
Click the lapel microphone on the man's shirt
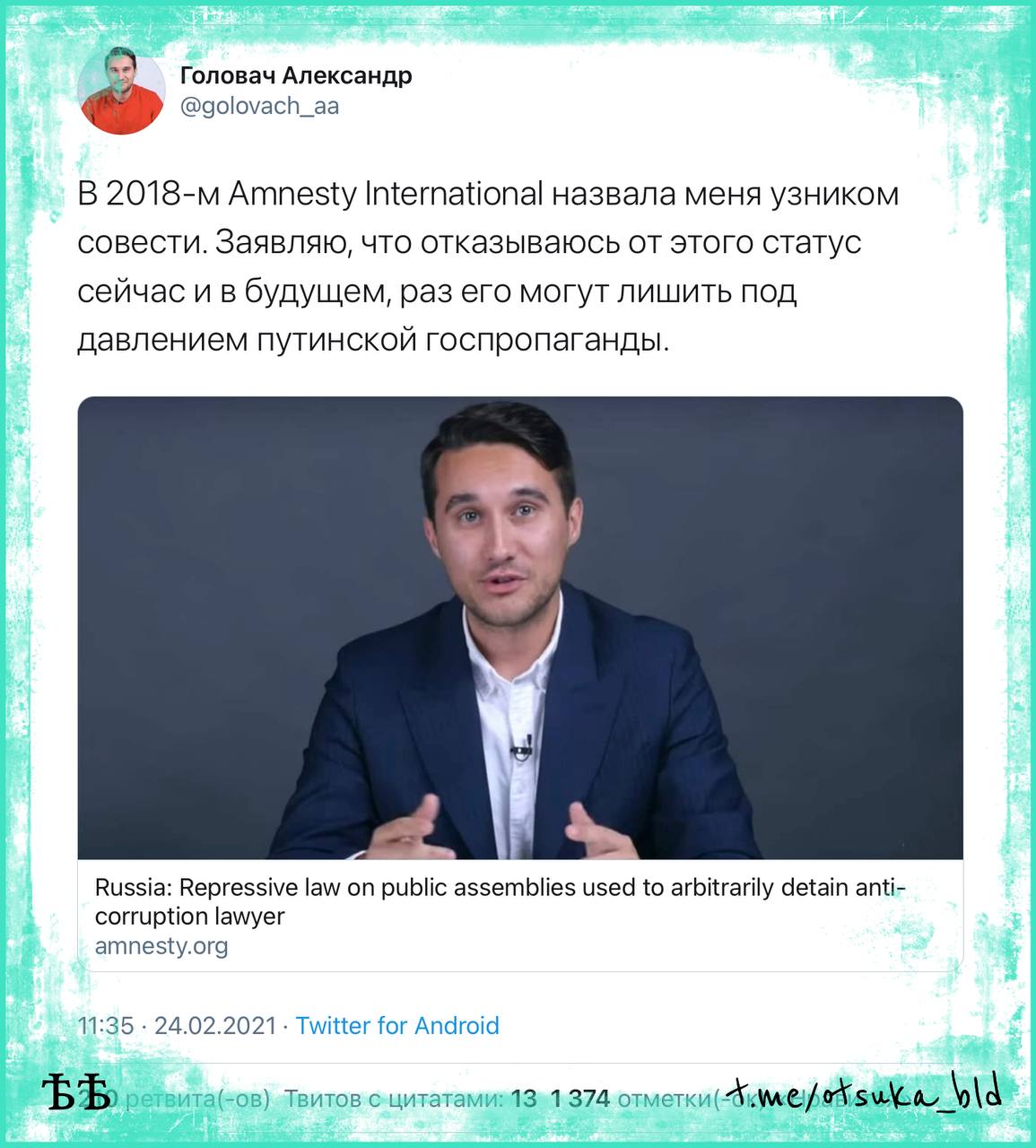[x=521, y=746]
